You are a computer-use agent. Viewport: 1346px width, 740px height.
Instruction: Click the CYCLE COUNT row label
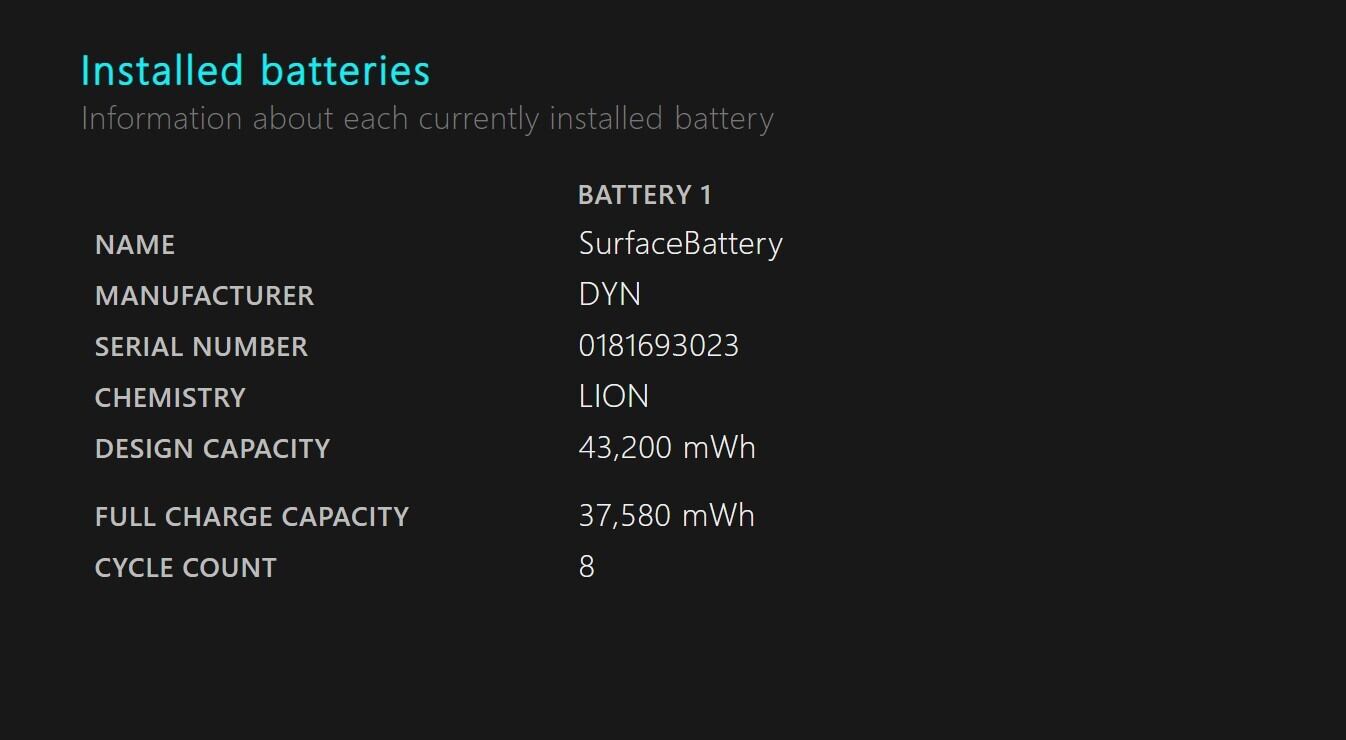185,568
